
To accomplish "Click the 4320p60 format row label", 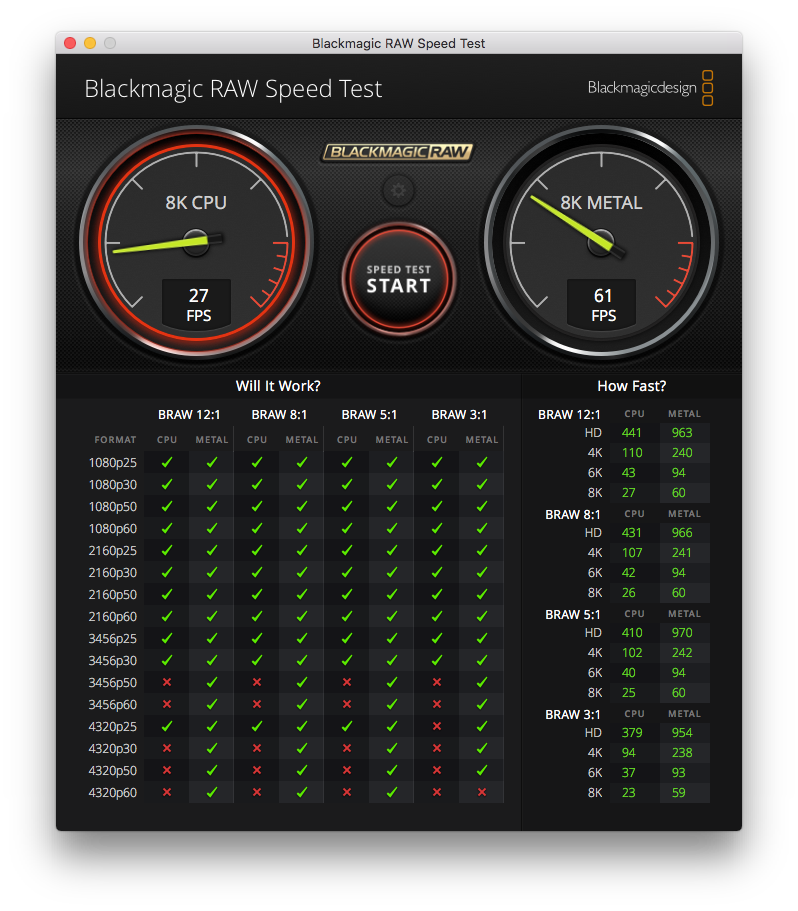I will point(113,792).
